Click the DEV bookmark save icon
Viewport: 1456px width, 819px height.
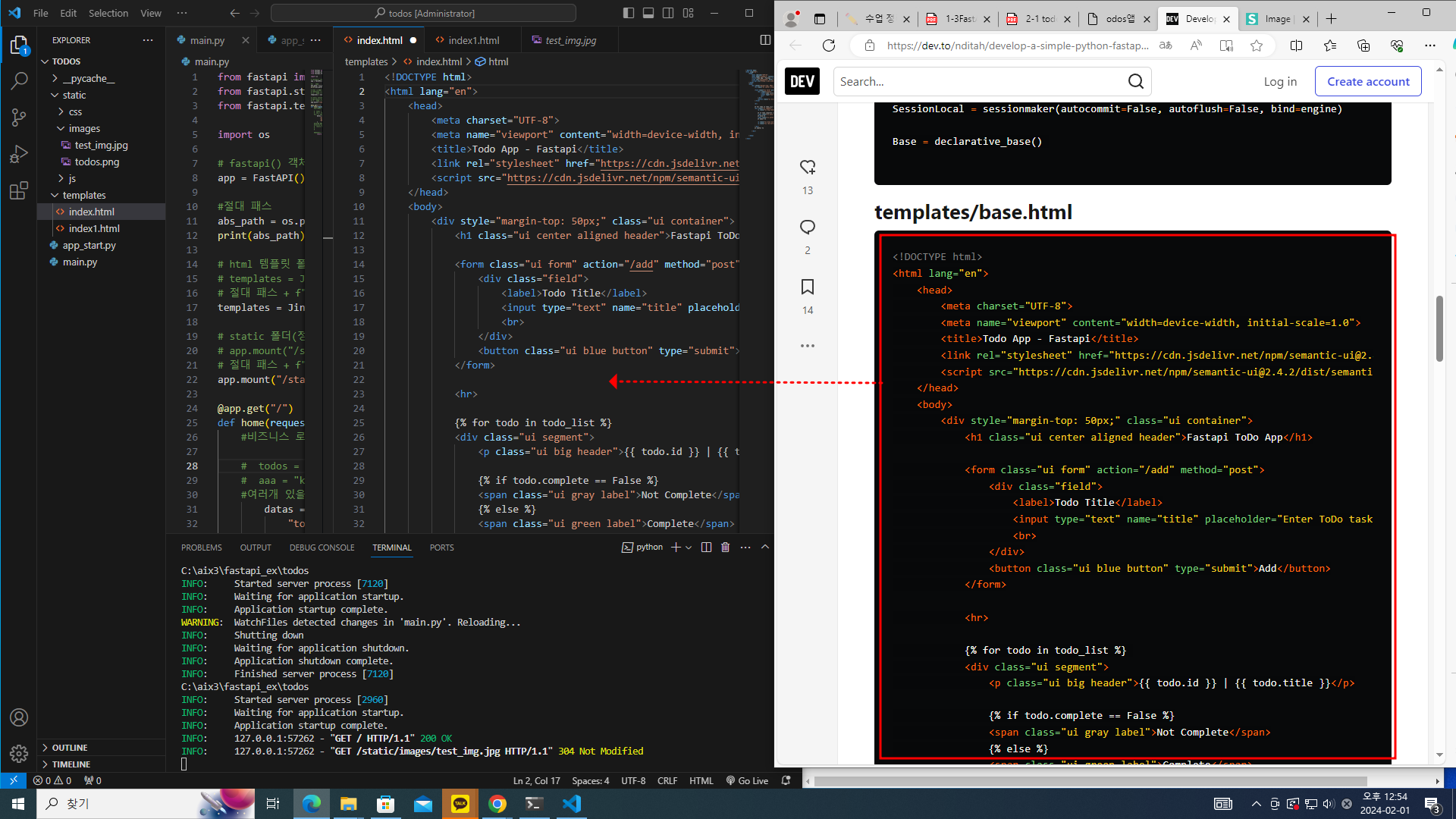pyautogui.click(x=808, y=287)
